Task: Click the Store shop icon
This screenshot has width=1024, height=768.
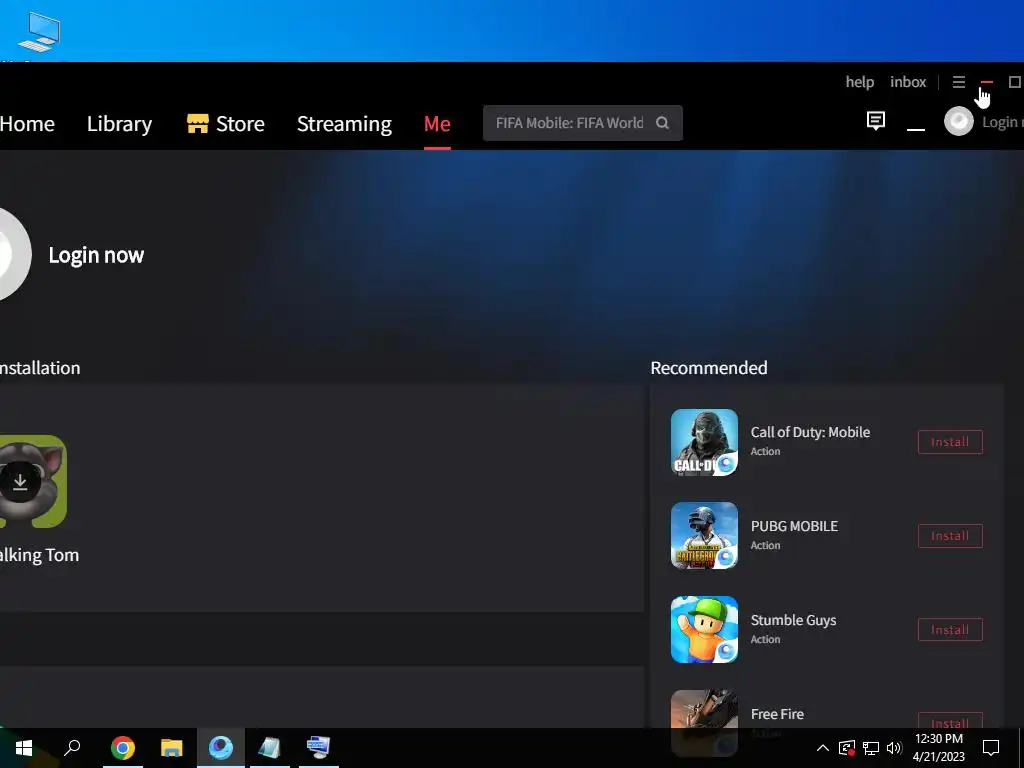Action: point(197,123)
